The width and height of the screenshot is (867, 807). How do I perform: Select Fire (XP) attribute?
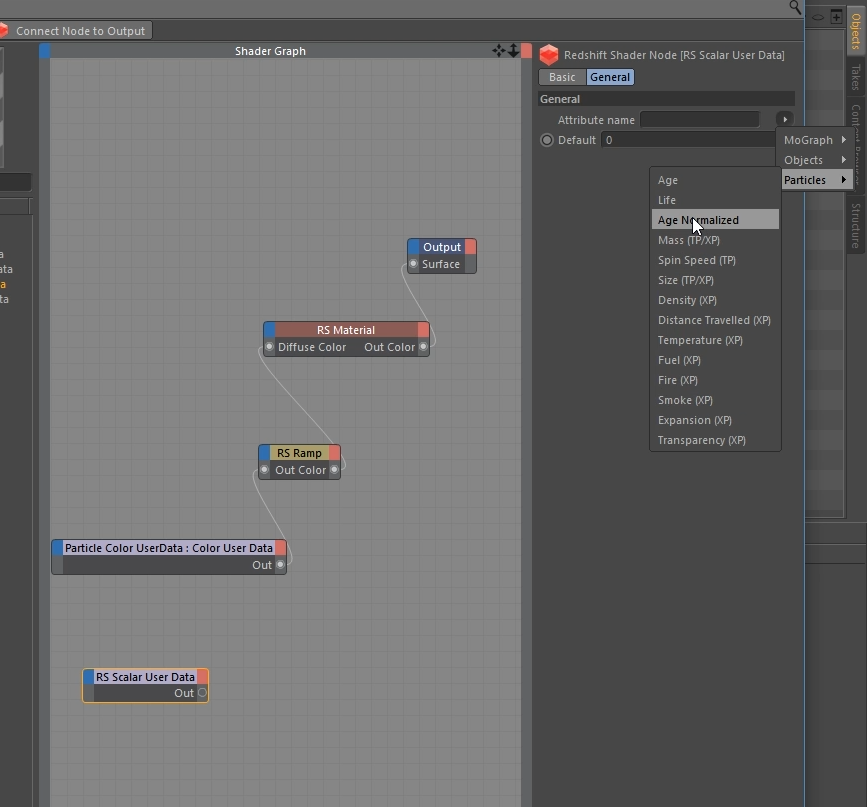coord(715,380)
